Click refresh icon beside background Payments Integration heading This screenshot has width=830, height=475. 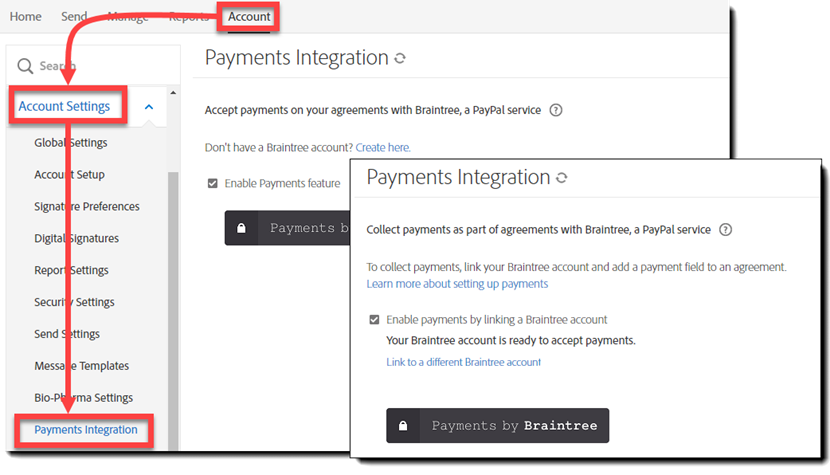400,58
